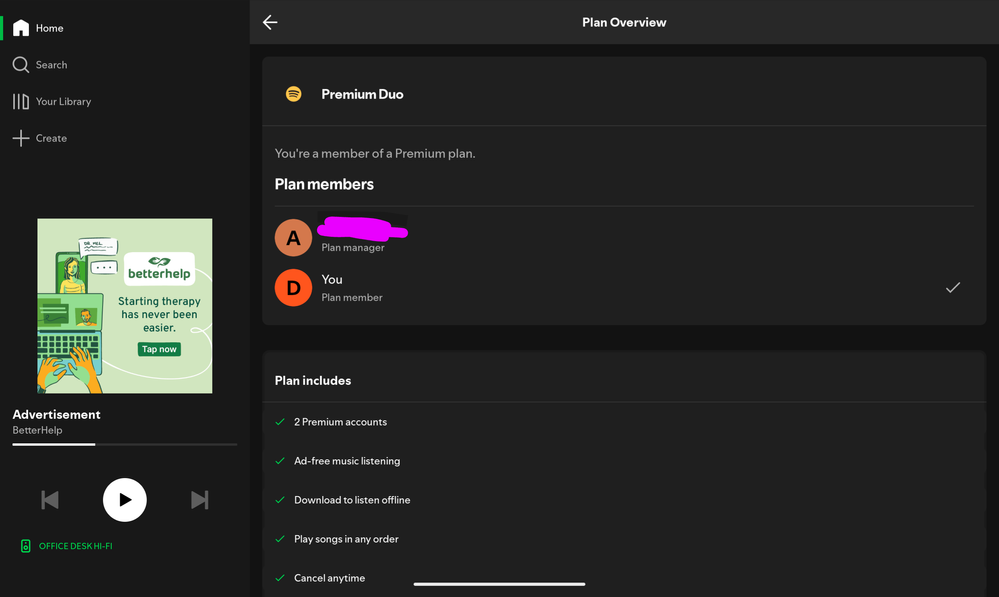Seek along the playback progress bar
This screenshot has width=999, height=597.
click(125, 444)
